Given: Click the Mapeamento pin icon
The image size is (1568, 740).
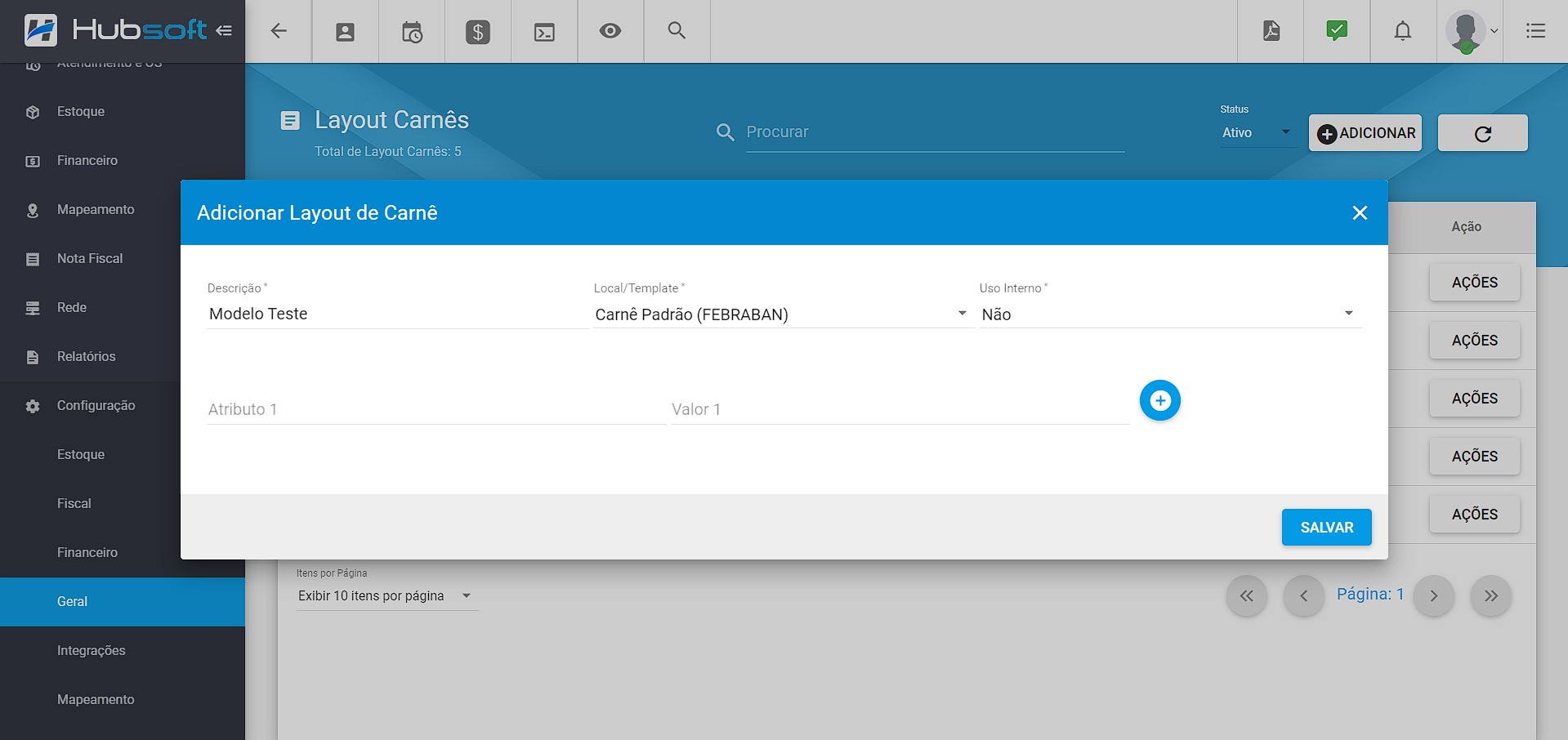Looking at the screenshot, I should [33, 210].
